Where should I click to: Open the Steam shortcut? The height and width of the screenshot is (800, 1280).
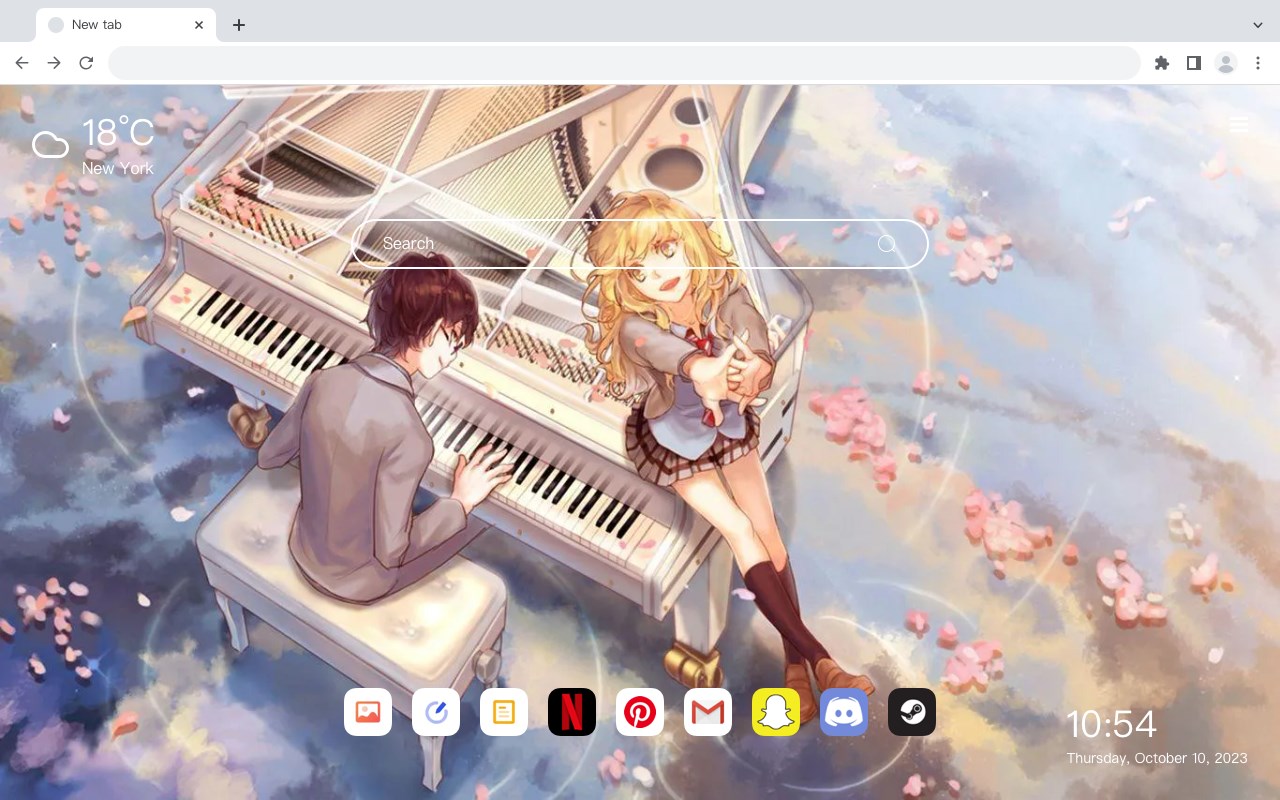912,712
